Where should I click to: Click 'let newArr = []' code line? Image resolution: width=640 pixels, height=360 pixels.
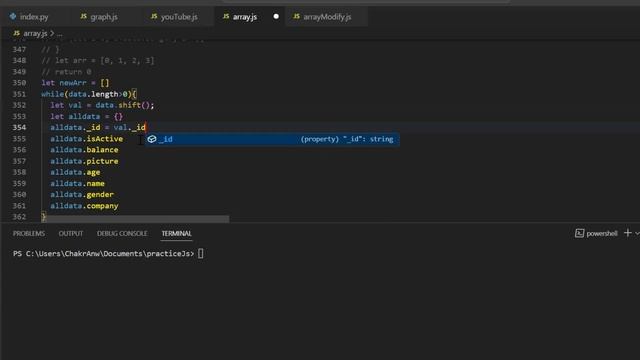[x=75, y=83]
